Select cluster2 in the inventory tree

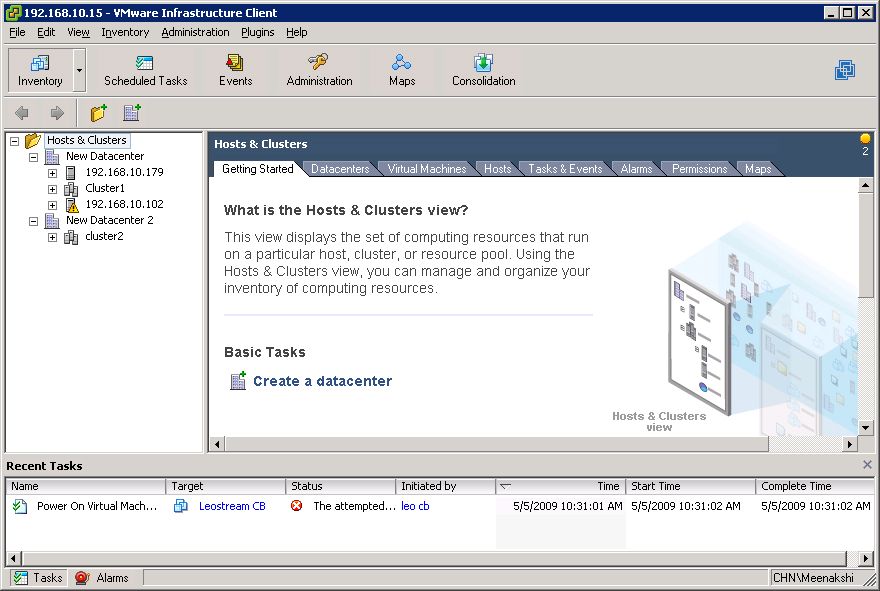click(x=104, y=236)
